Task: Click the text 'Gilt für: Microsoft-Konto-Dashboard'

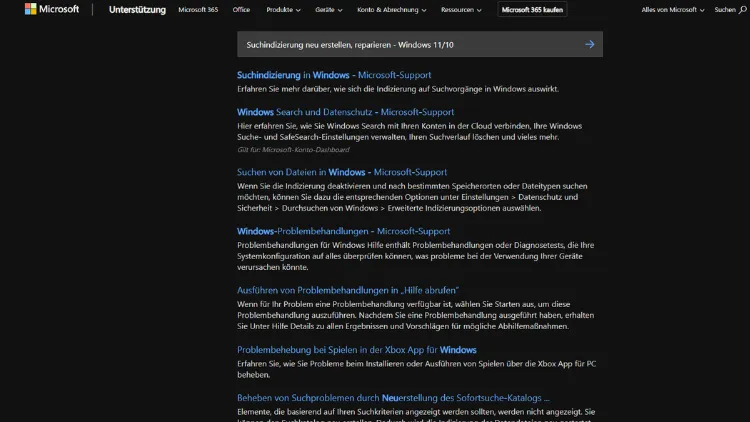Action: tap(293, 150)
